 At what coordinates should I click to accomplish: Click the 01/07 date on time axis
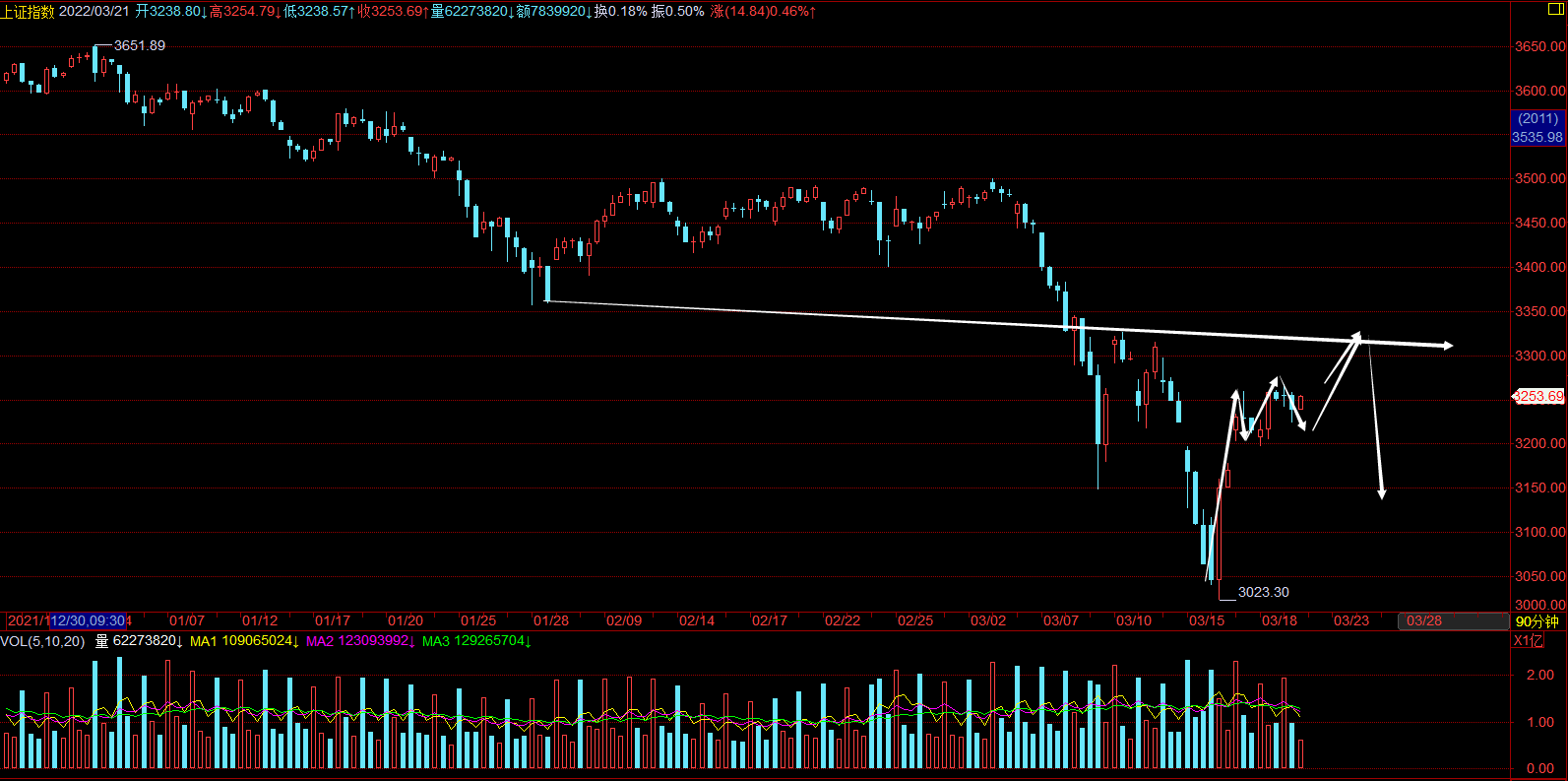click(187, 621)
